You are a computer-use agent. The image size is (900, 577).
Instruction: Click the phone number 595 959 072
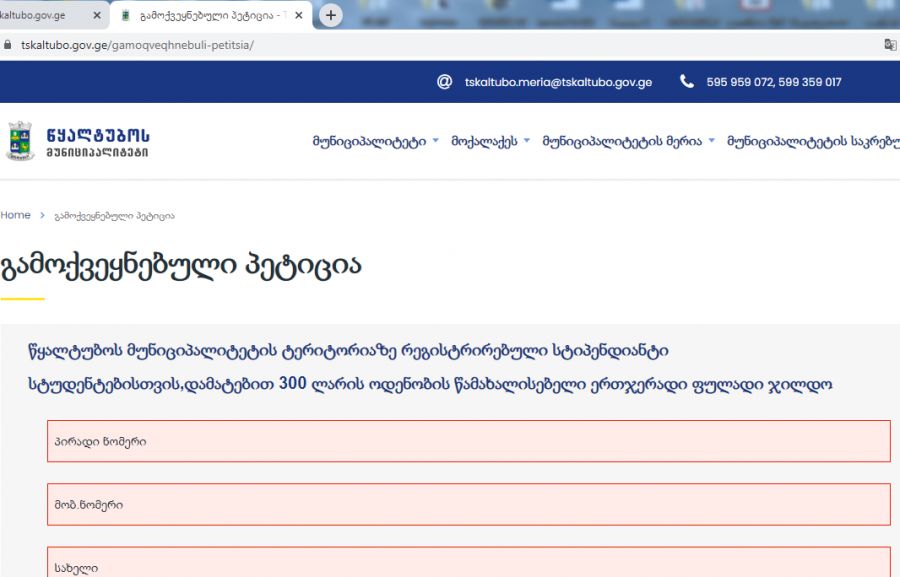point(739,82)
